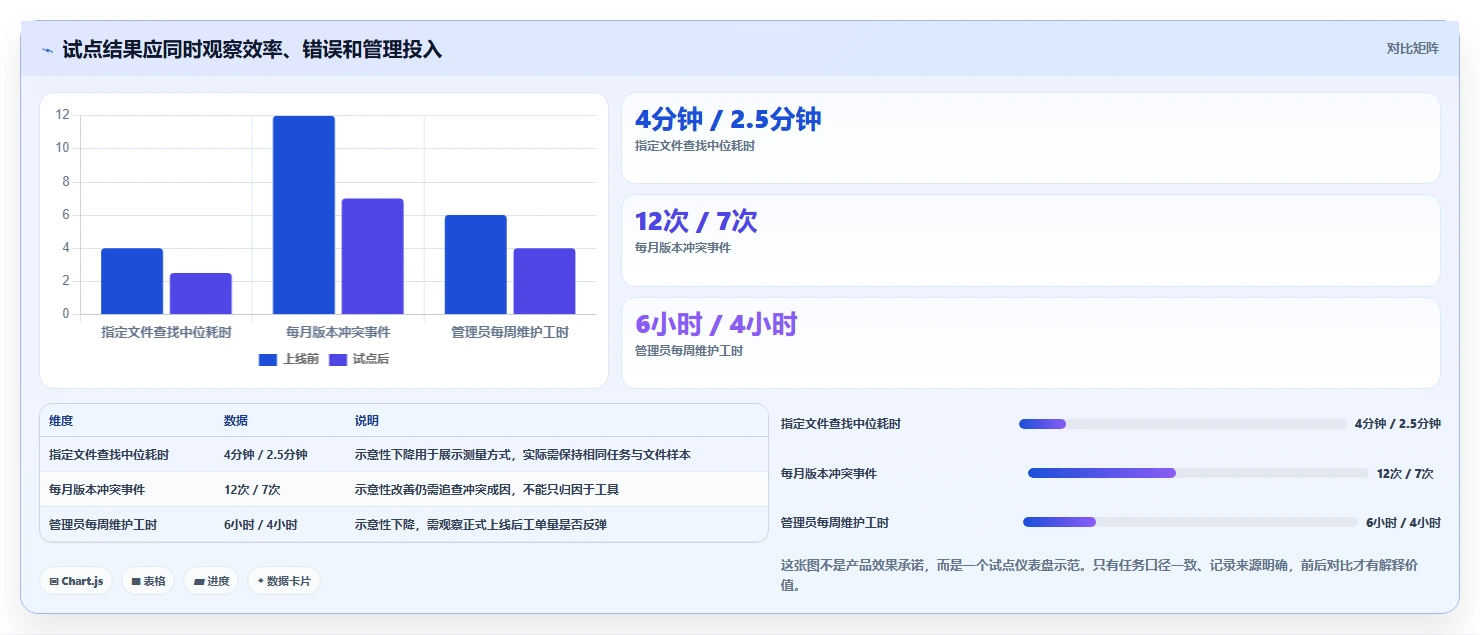Image resolution: width=1480 pixels, height=635 pixels.
Task: Click the 说明 table column header
Action: pos(367,421)
